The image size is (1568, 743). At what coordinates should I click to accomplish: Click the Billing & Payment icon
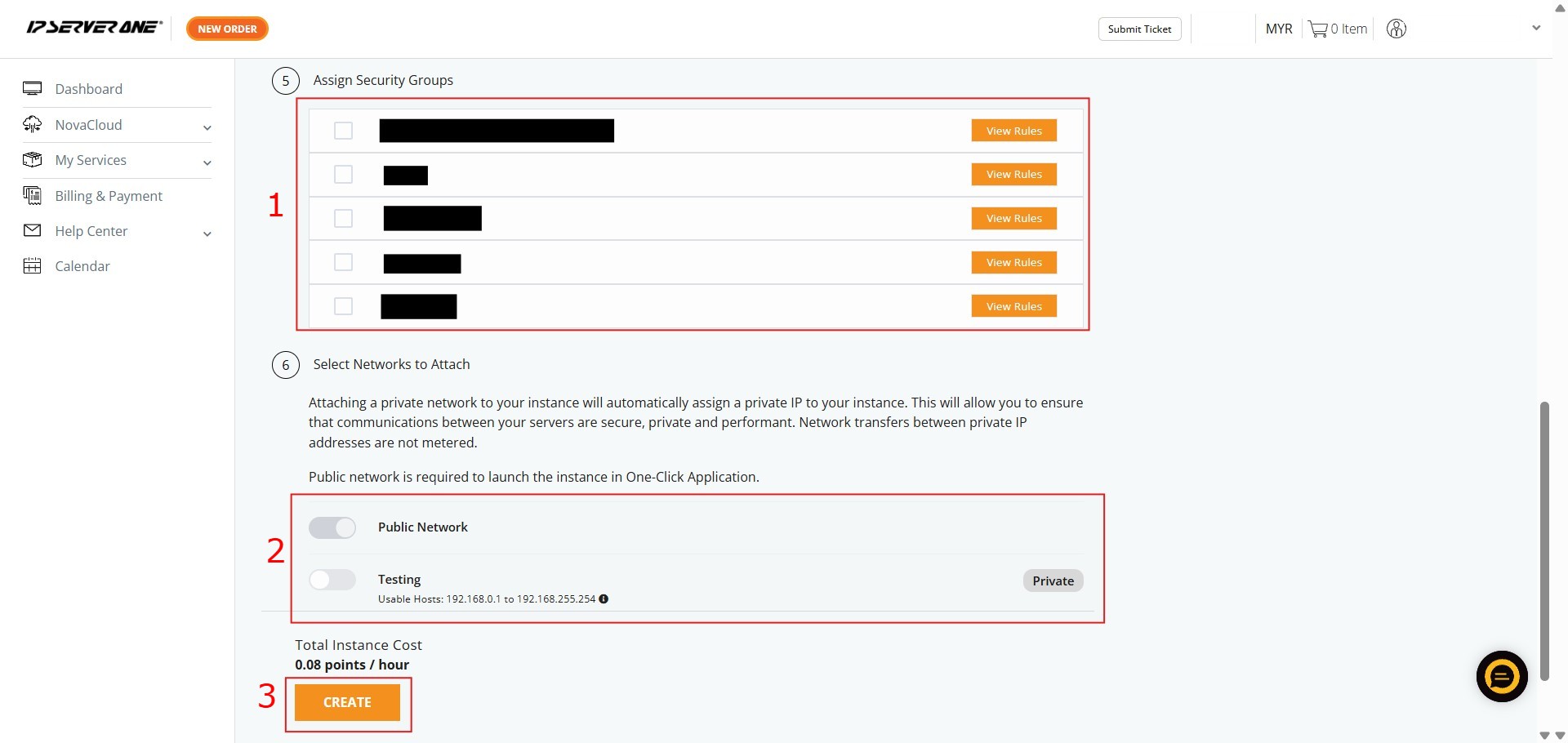pos(33,196)
